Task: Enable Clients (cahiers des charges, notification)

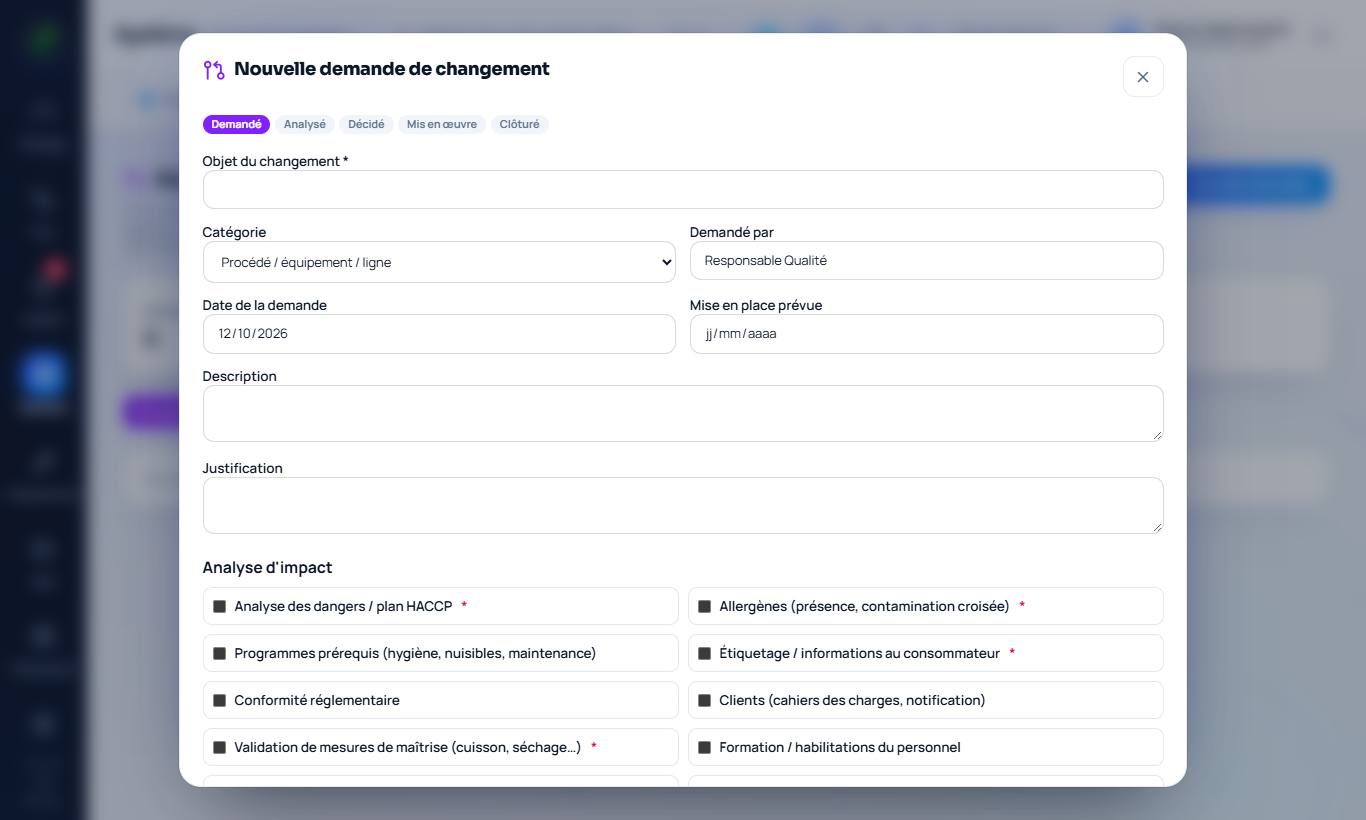Action: 705,700
